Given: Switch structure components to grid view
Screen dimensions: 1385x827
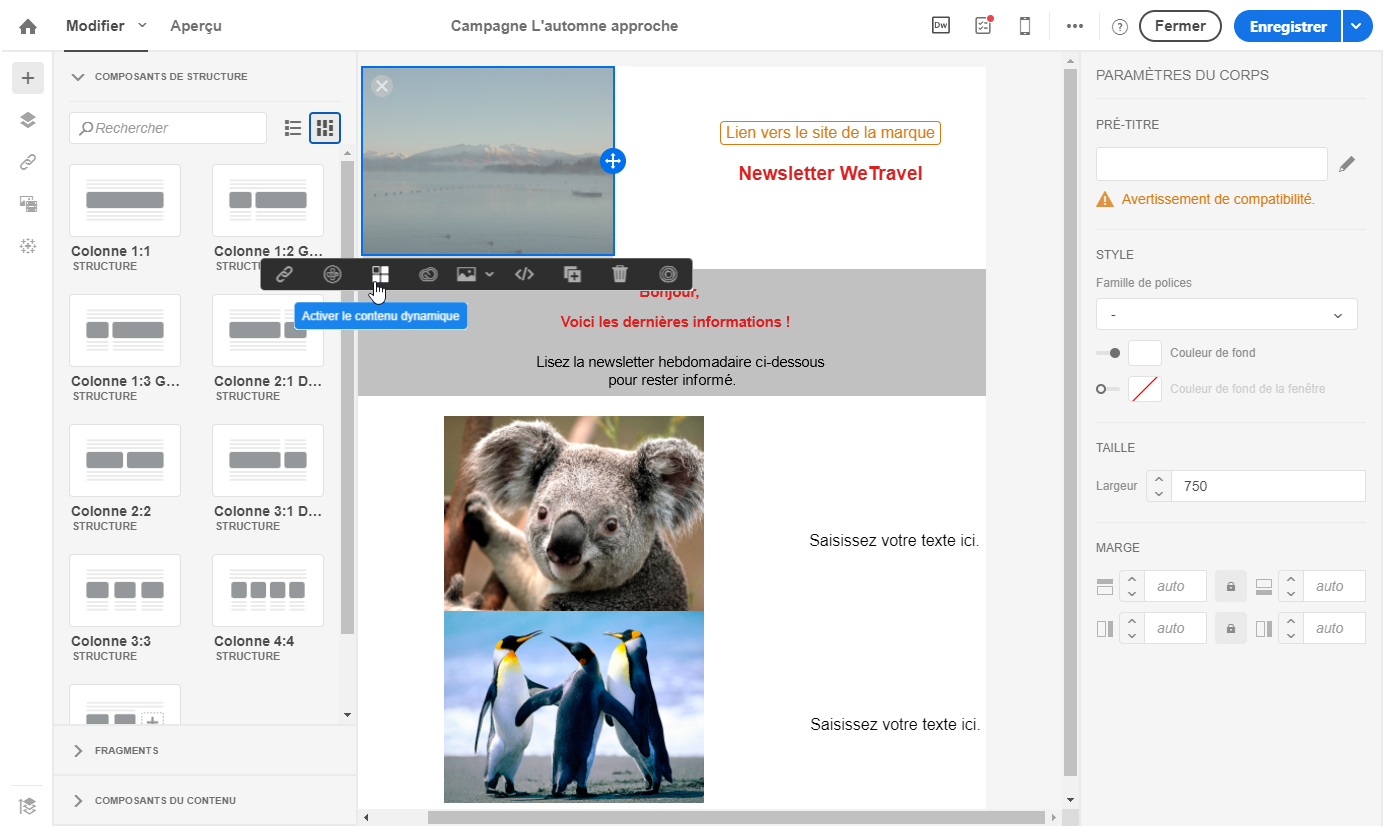Looking at the screenshot, I should click(325, 128).
